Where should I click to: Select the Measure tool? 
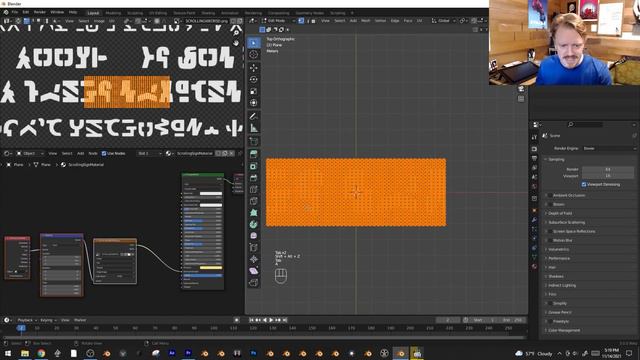coord(253,128)
